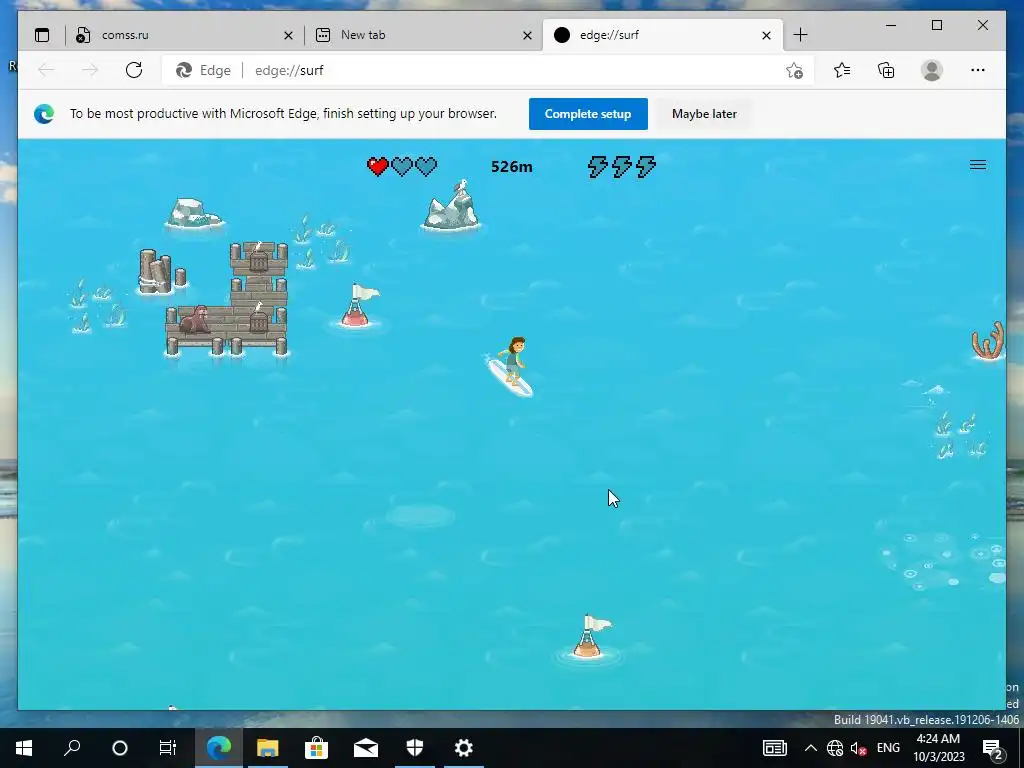Click Microsoft Edge in the taskbar

point(219,748)
